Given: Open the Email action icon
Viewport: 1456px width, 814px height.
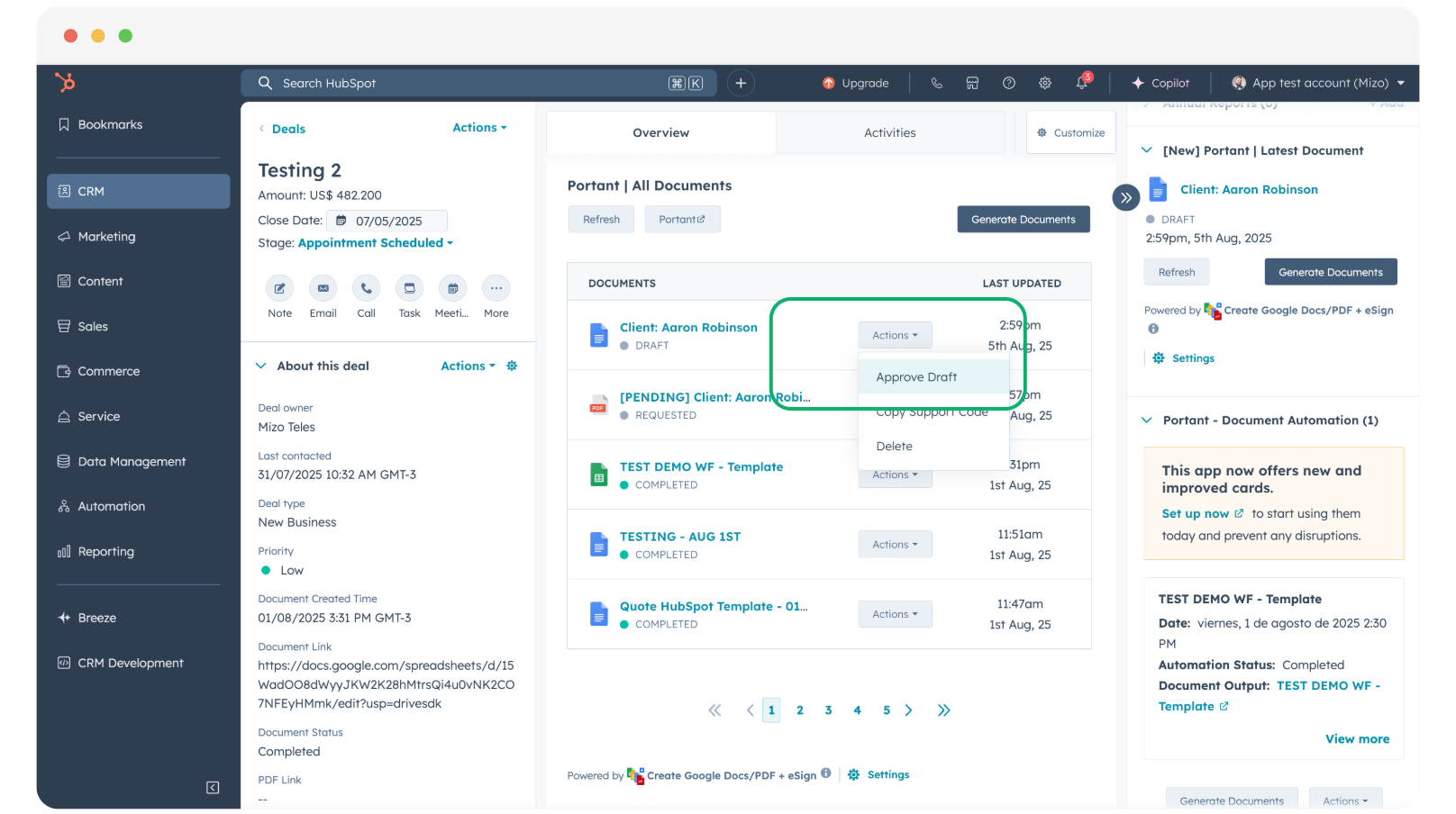Looking at the screenshot, I should point(323,289).
